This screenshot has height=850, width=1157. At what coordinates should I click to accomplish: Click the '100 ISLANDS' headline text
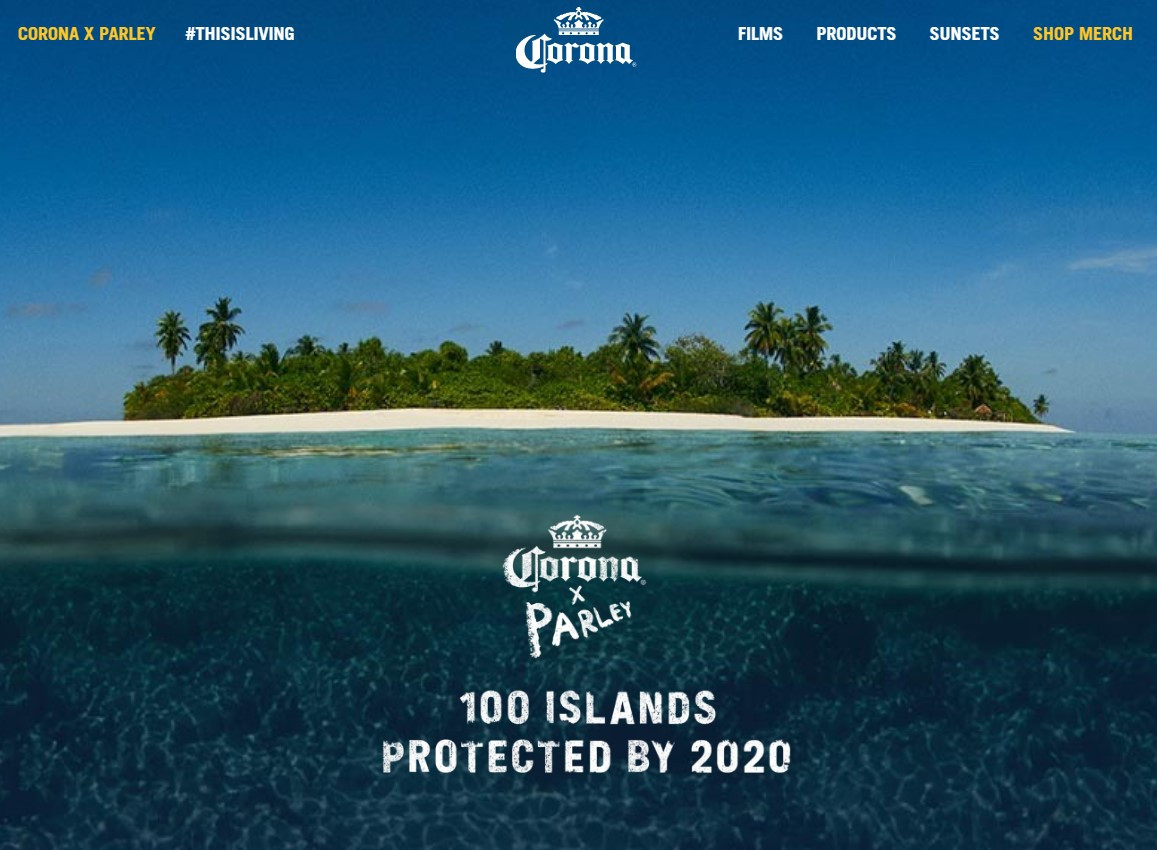click(x=588, y=708)
